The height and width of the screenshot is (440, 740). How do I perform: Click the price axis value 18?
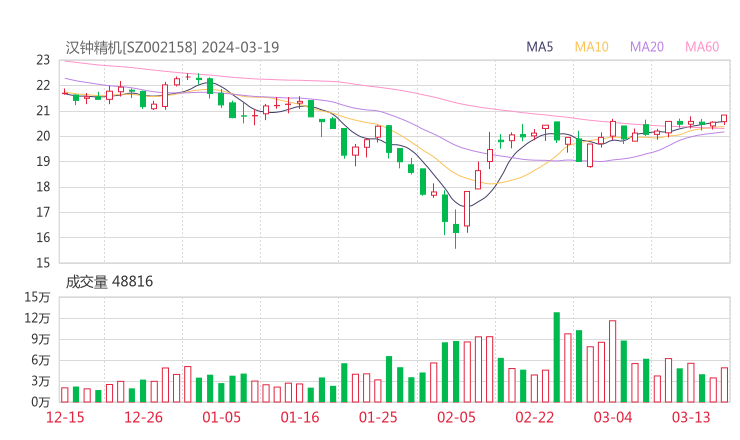(43, 187)
